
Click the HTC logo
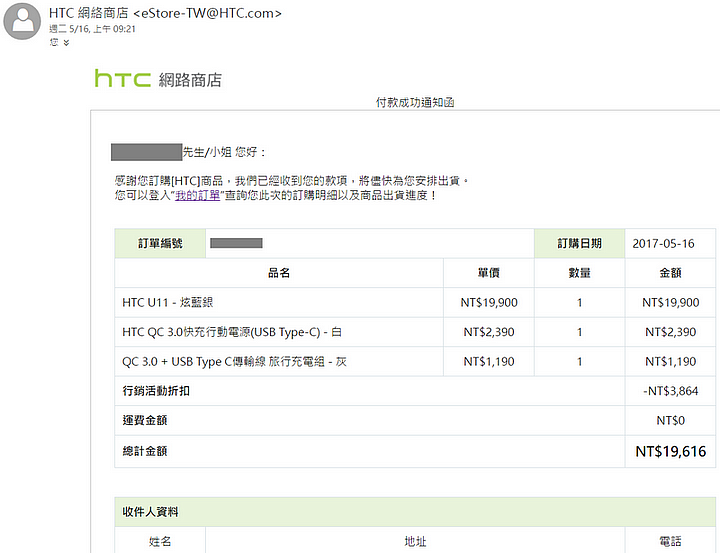[123, 78]
